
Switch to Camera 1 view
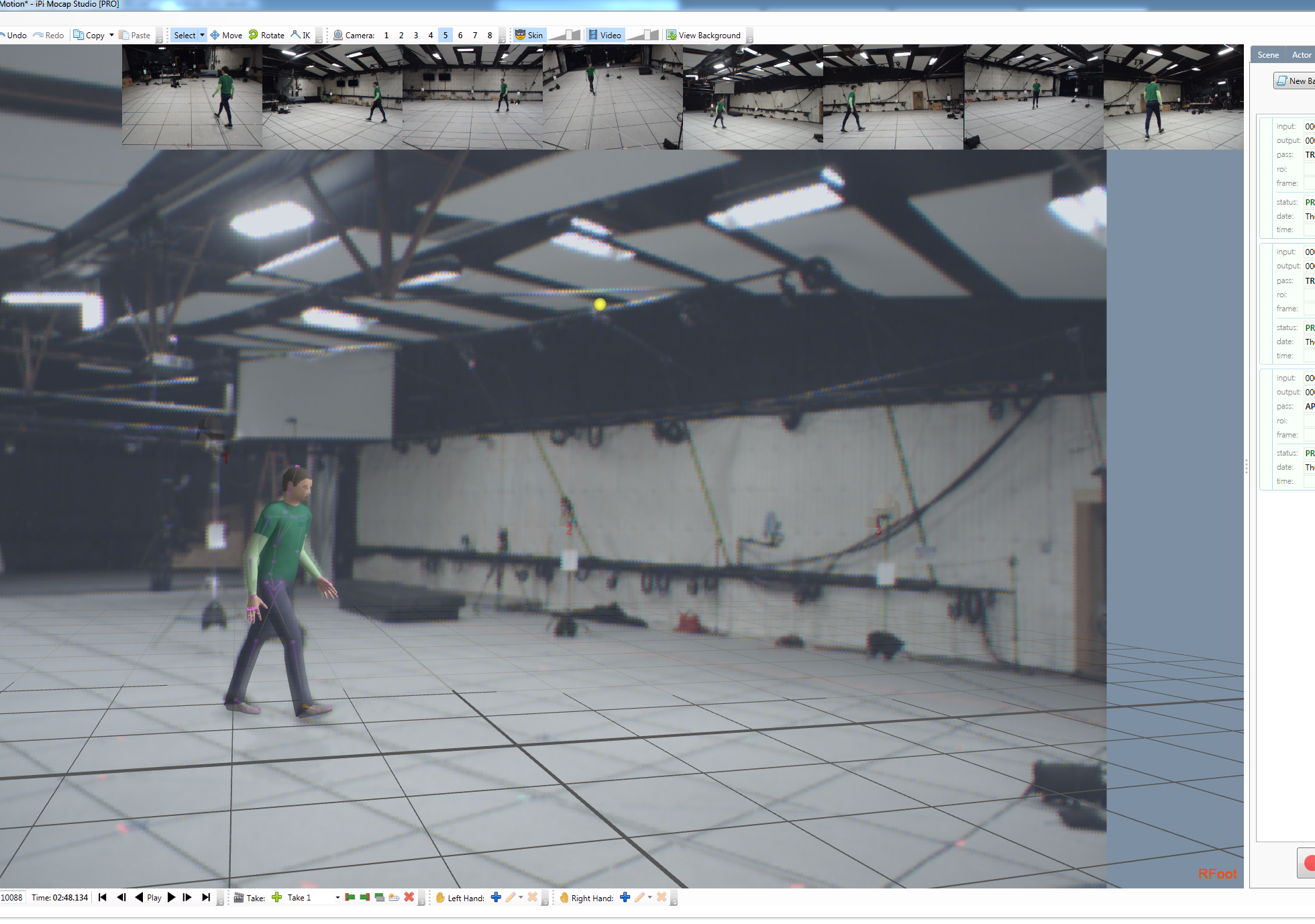coord(386,36)
